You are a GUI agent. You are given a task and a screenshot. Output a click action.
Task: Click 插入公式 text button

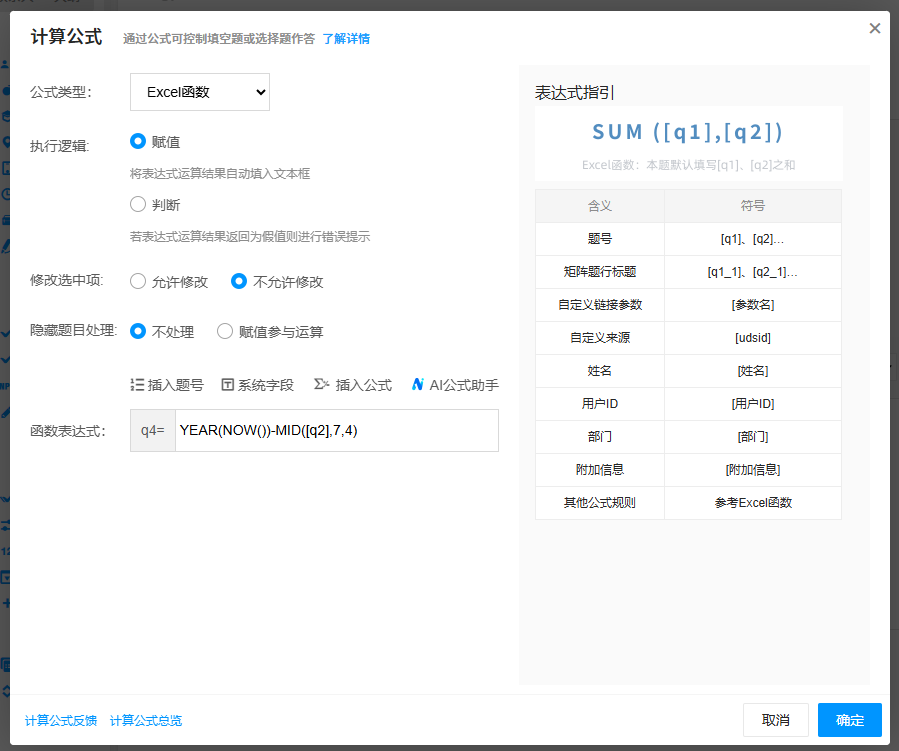[x=363, y=385]
